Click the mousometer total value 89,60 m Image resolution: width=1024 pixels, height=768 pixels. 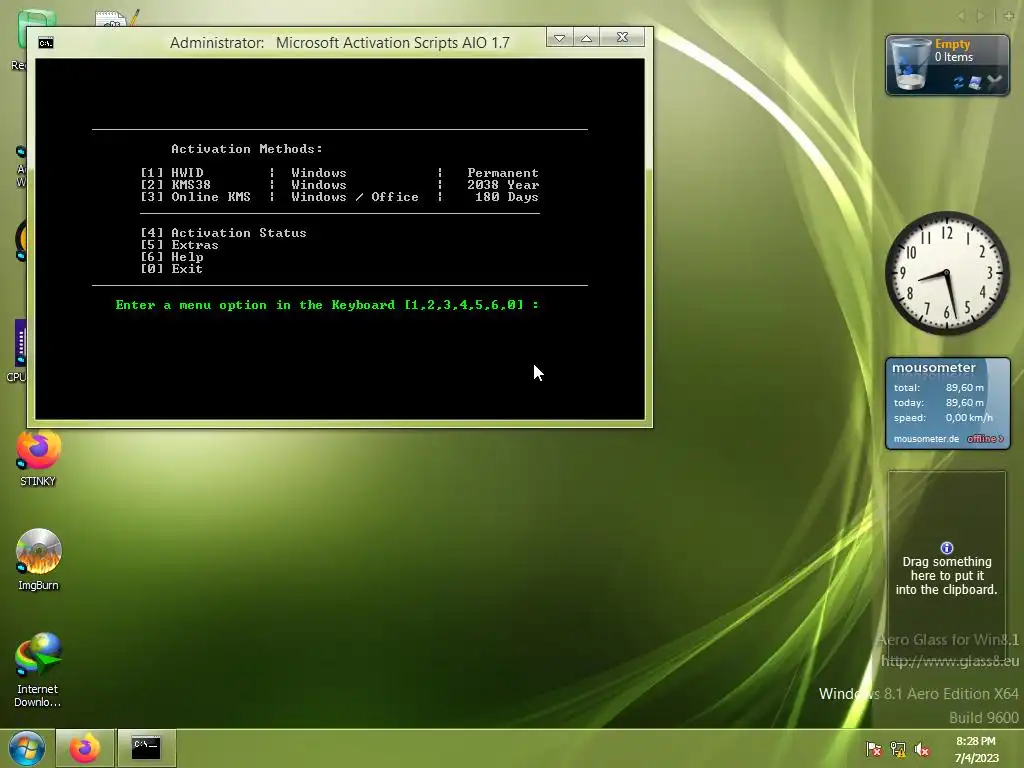965,388
